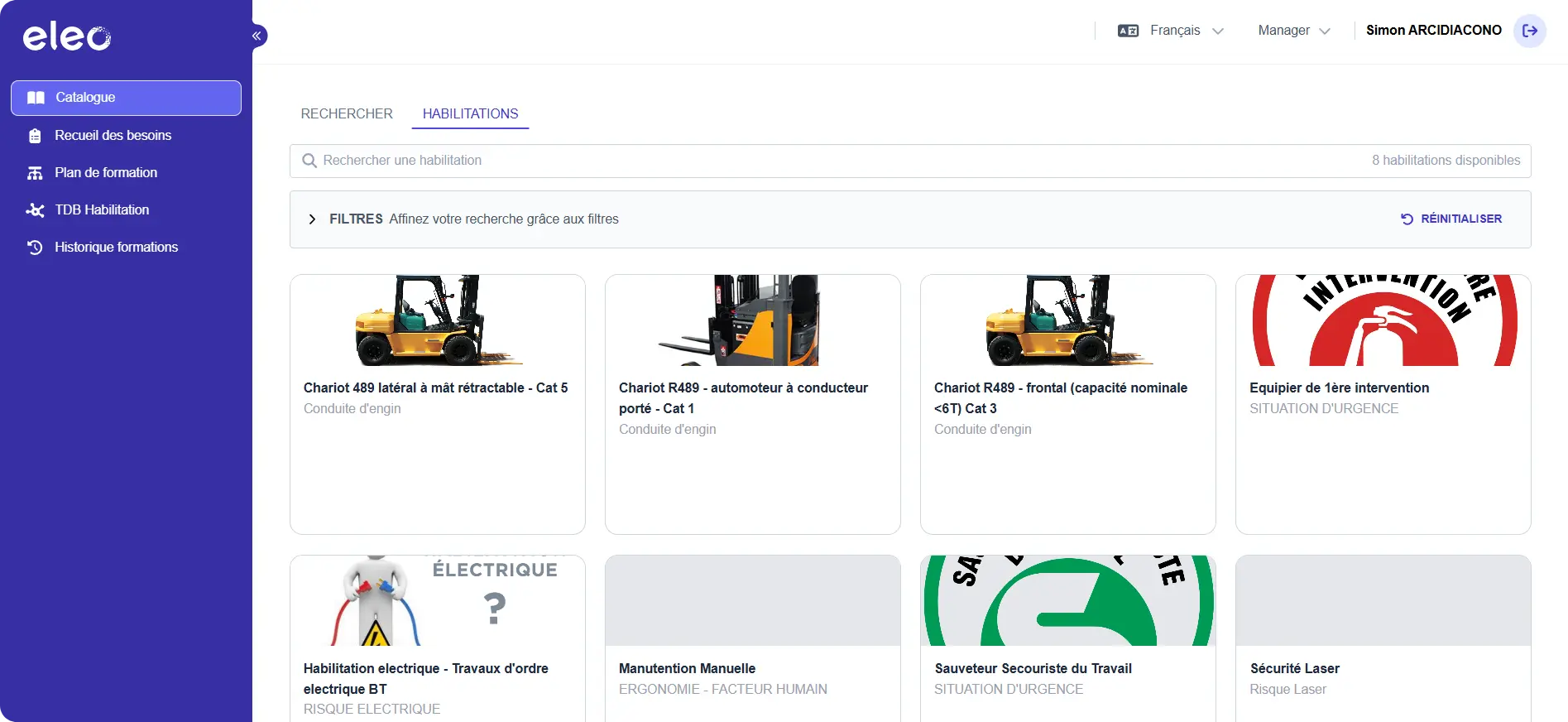Open the Catalogue menu item
Screen dimensions: 1568x722
click(x=126, y=98)
